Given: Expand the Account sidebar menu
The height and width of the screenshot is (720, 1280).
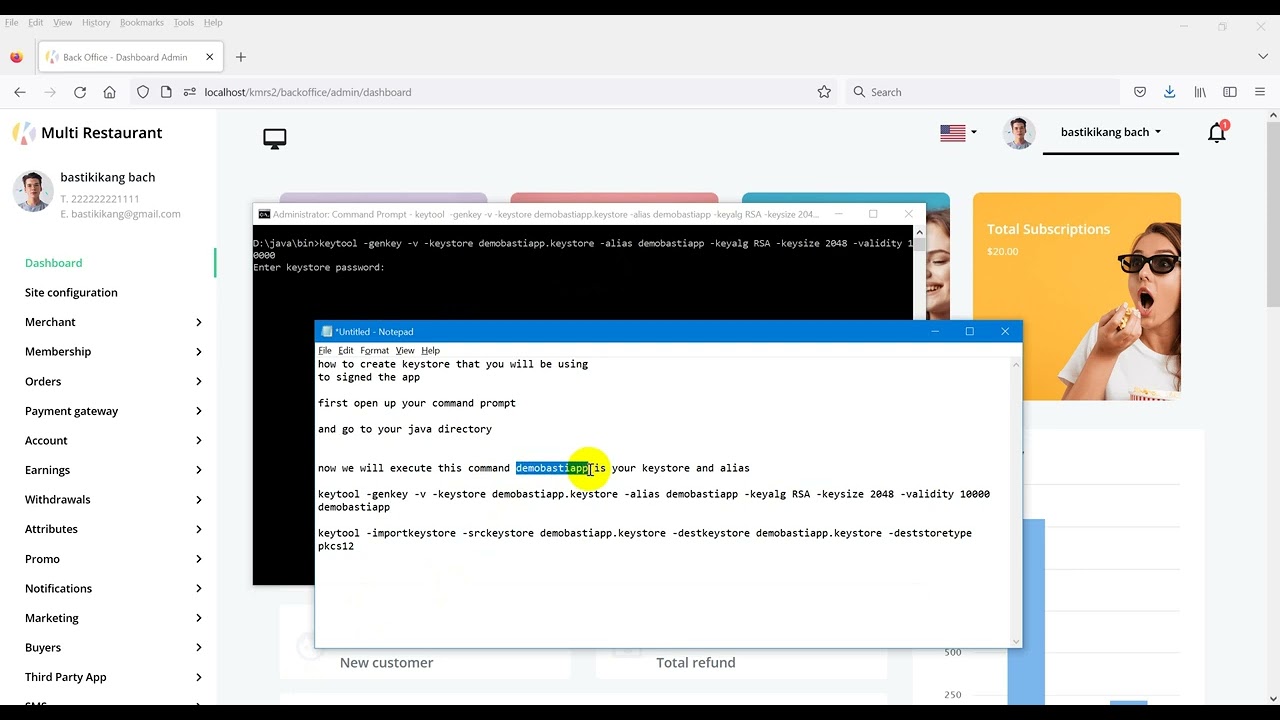Looking at the screenshot, I should [x=113, y=440].
